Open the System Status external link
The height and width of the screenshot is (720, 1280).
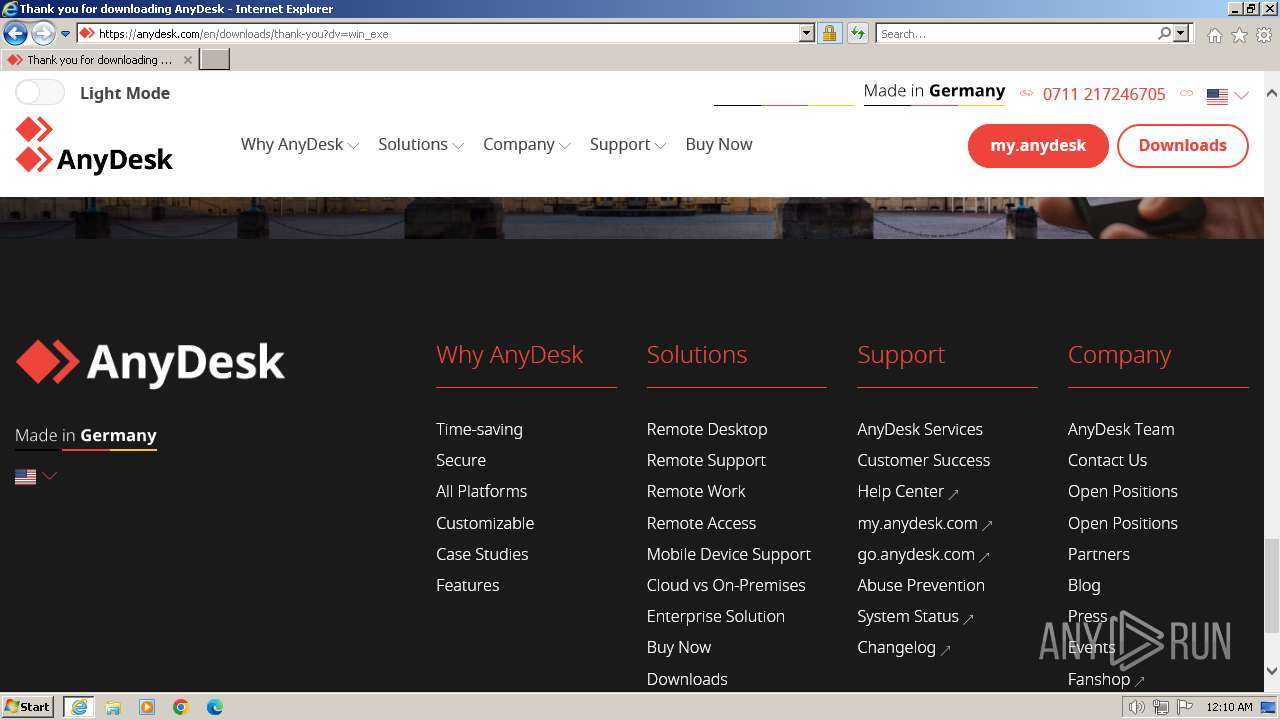(x=915, y=617)
